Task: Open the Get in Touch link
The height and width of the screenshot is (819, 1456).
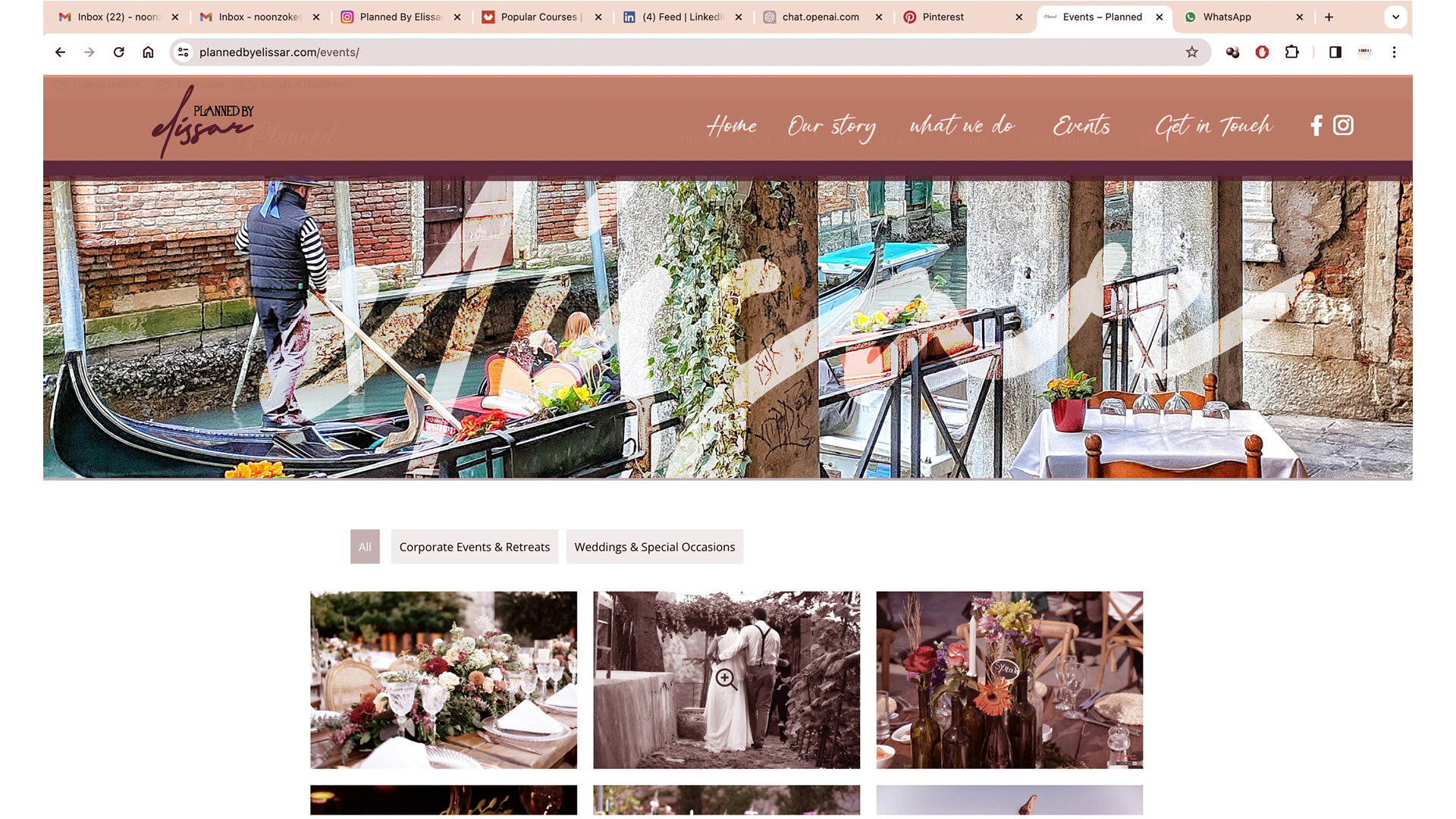Action: [1213, 126]
